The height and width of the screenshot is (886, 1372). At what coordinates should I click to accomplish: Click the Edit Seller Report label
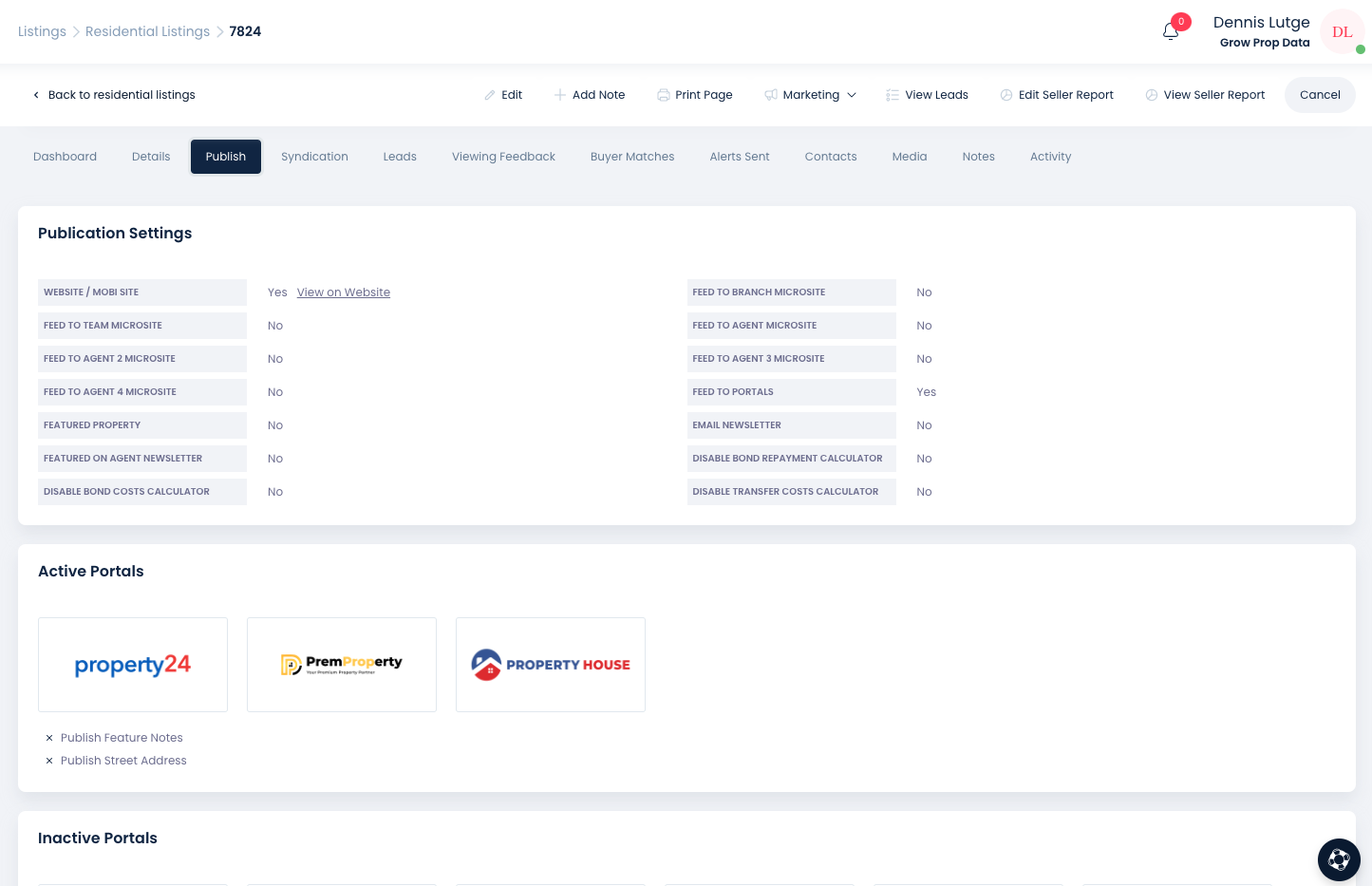(x=1065, y=95)
